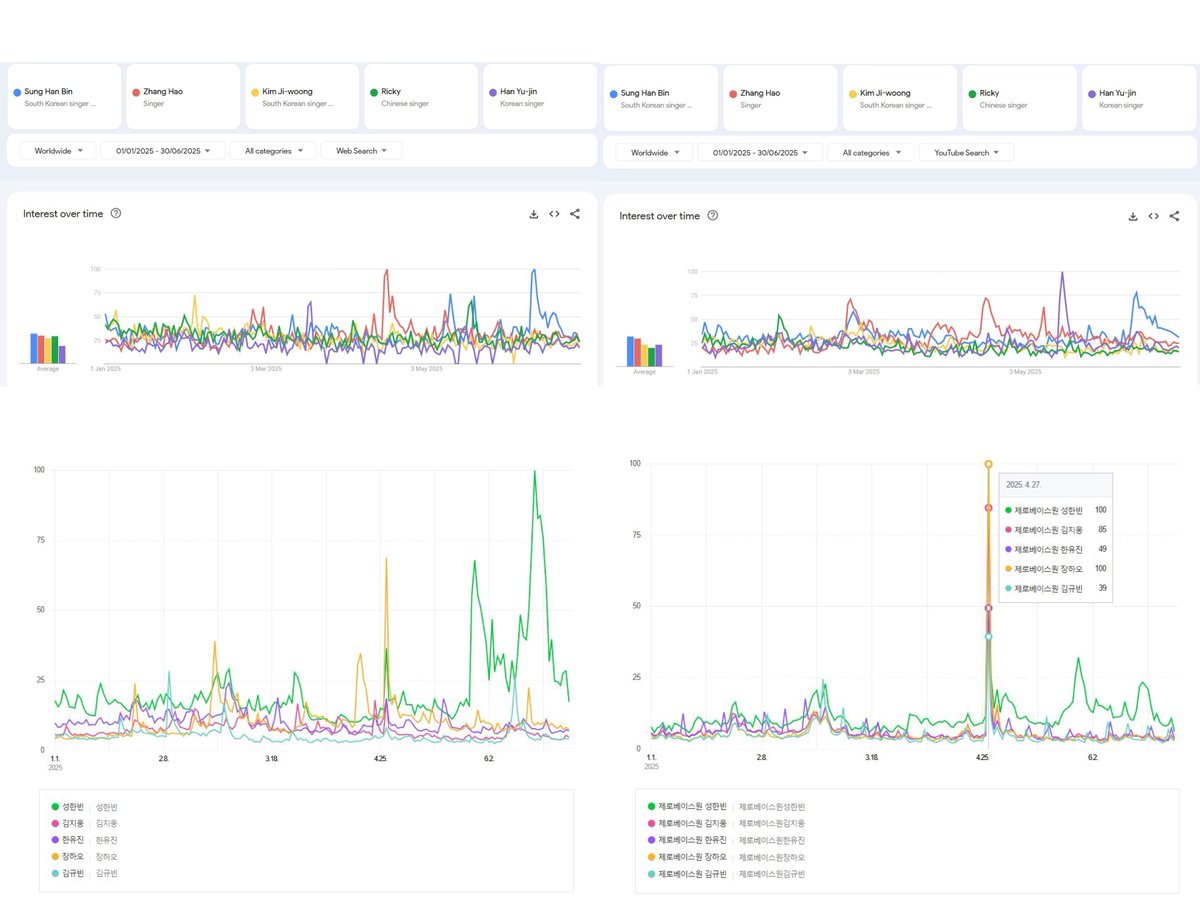
Task: Select Kim Ji-woong card in YouTube Search panel
Action: pyautogui.click(x=900, y=99)
